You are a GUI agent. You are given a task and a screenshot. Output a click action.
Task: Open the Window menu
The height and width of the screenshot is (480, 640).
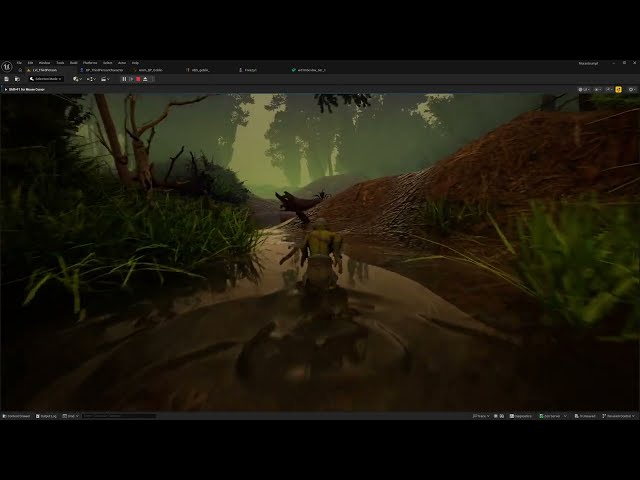[x=44, y=63]
